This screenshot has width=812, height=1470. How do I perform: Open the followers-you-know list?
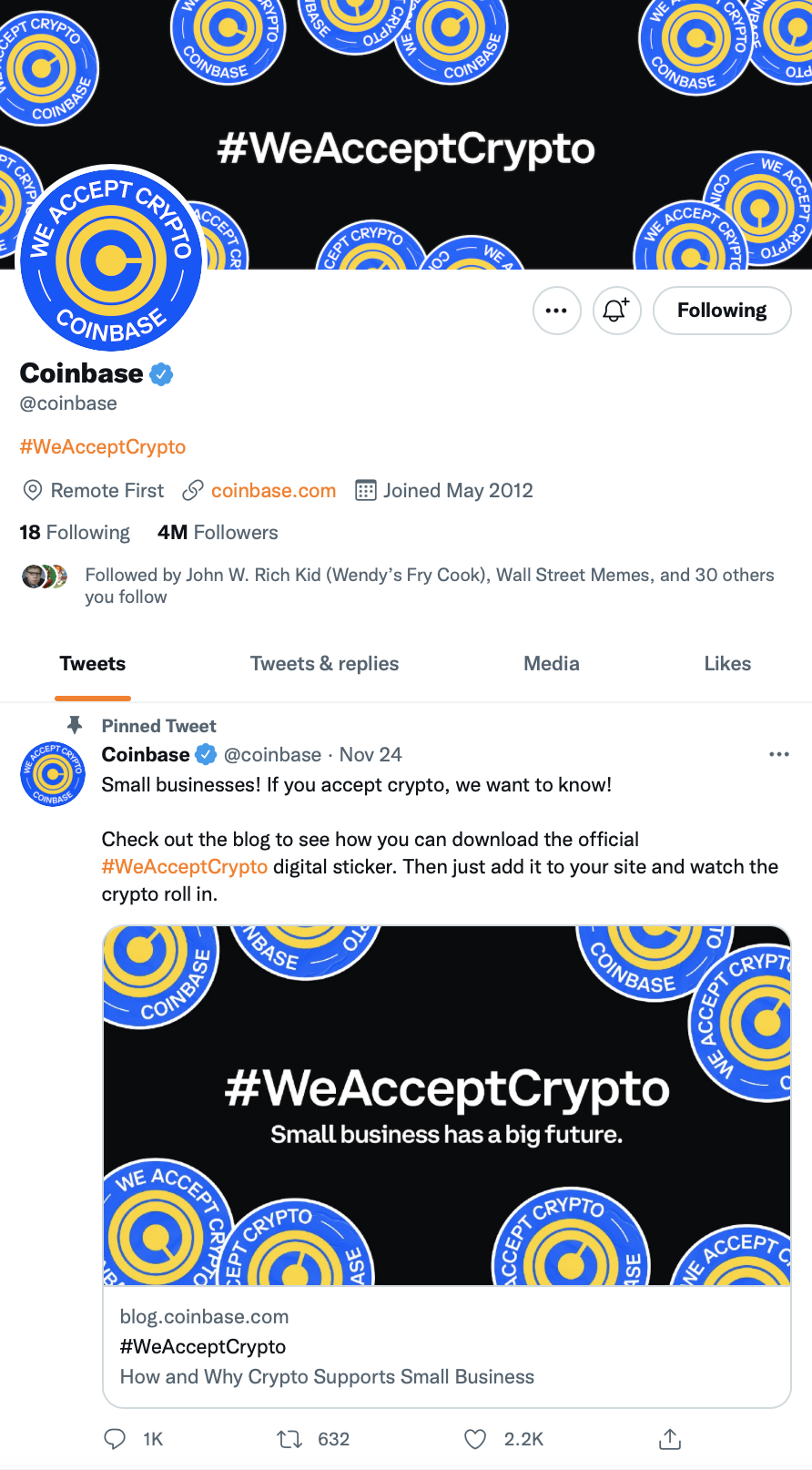tap(429, 586)
